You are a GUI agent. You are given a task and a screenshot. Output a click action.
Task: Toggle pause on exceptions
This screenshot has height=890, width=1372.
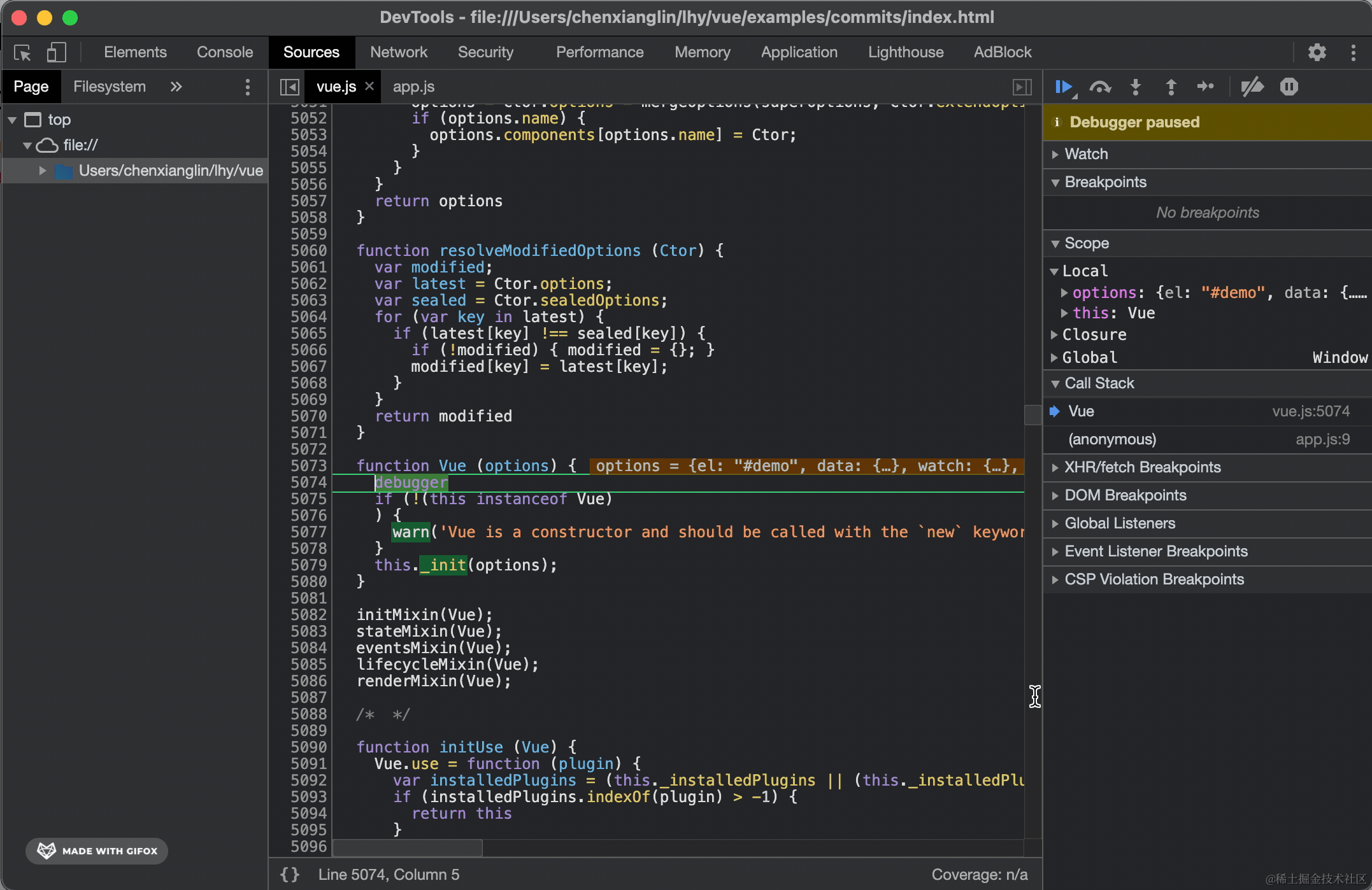pyautogui.click(x=1289, y=87)
